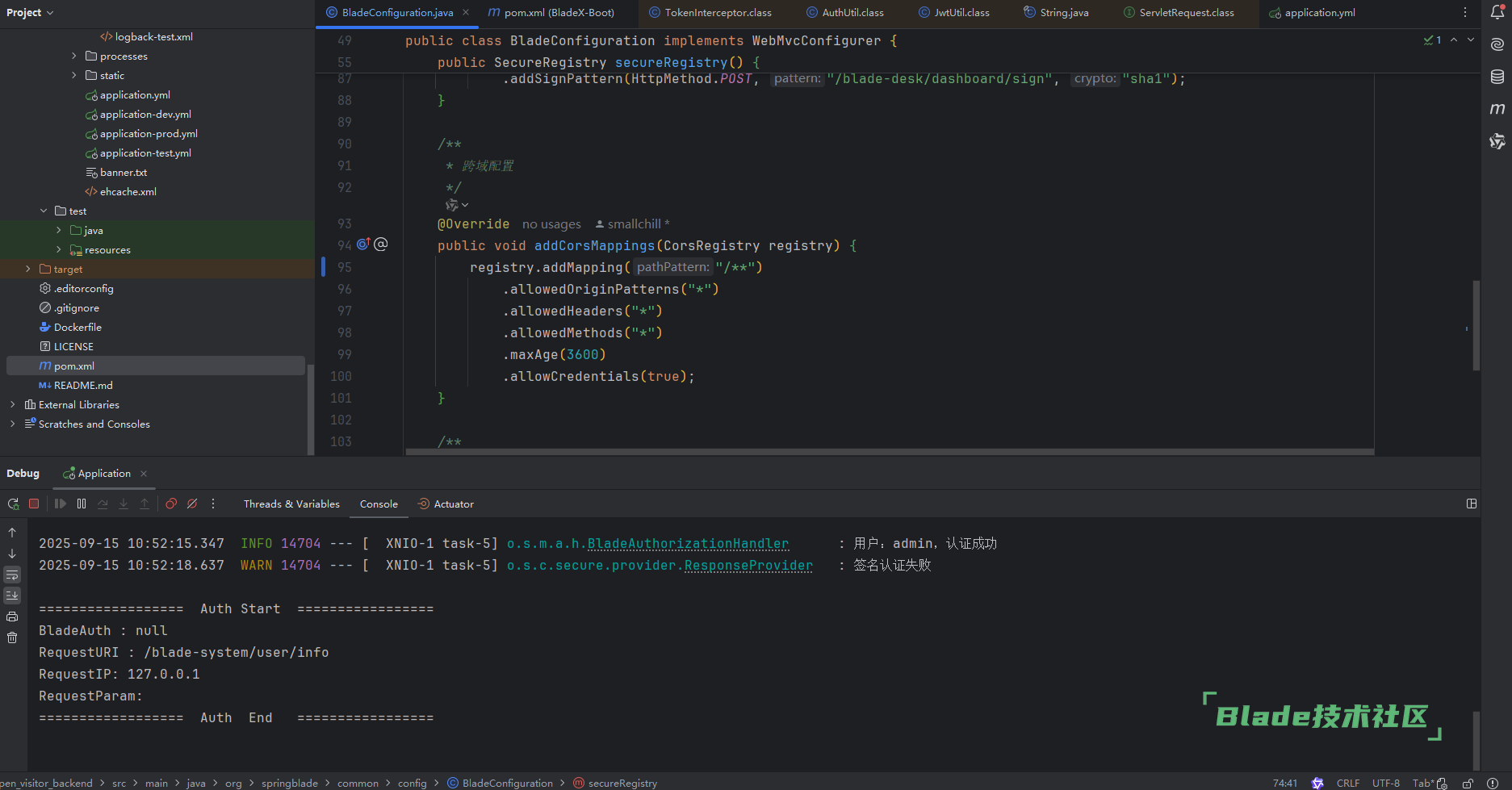This screenshot has width=1512, height=790.
Task: Switch to the AuthUtil.class tab
Action: tap(845, 12)
